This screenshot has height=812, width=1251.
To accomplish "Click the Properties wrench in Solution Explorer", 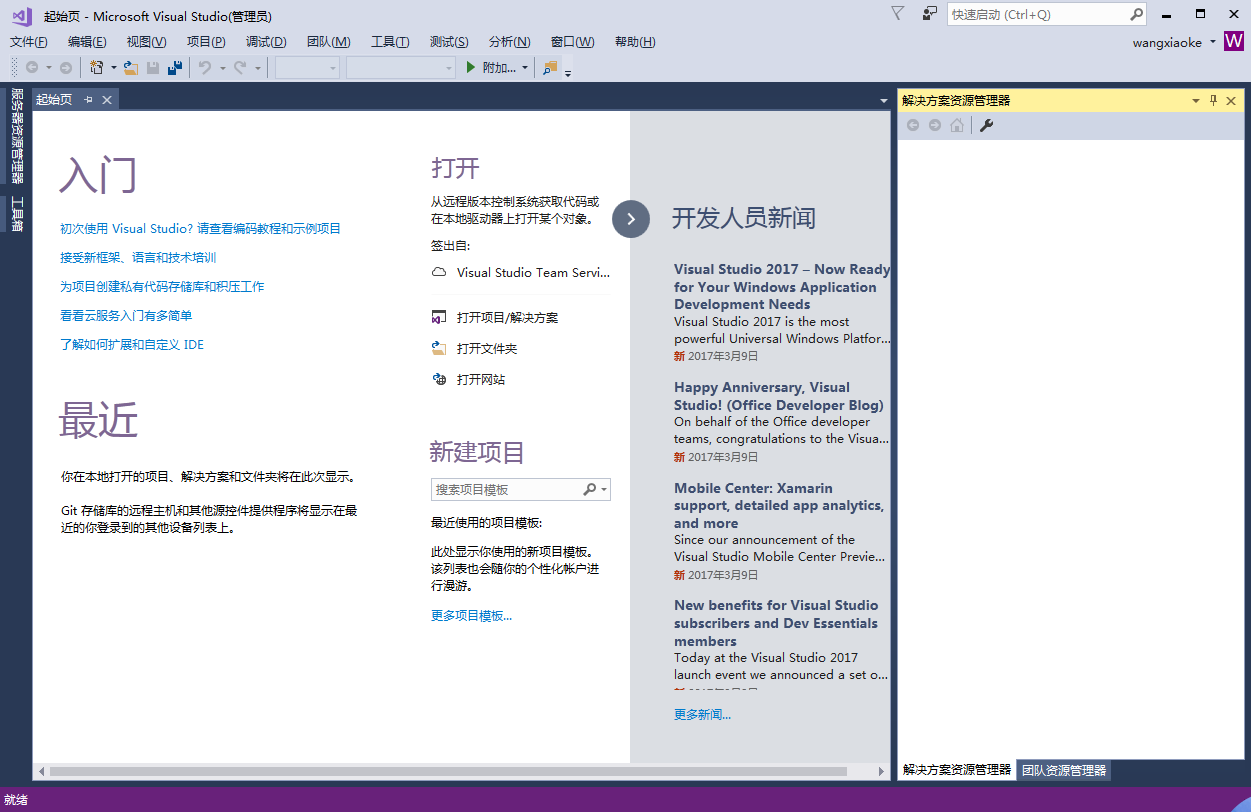I will tap(986, 125).
